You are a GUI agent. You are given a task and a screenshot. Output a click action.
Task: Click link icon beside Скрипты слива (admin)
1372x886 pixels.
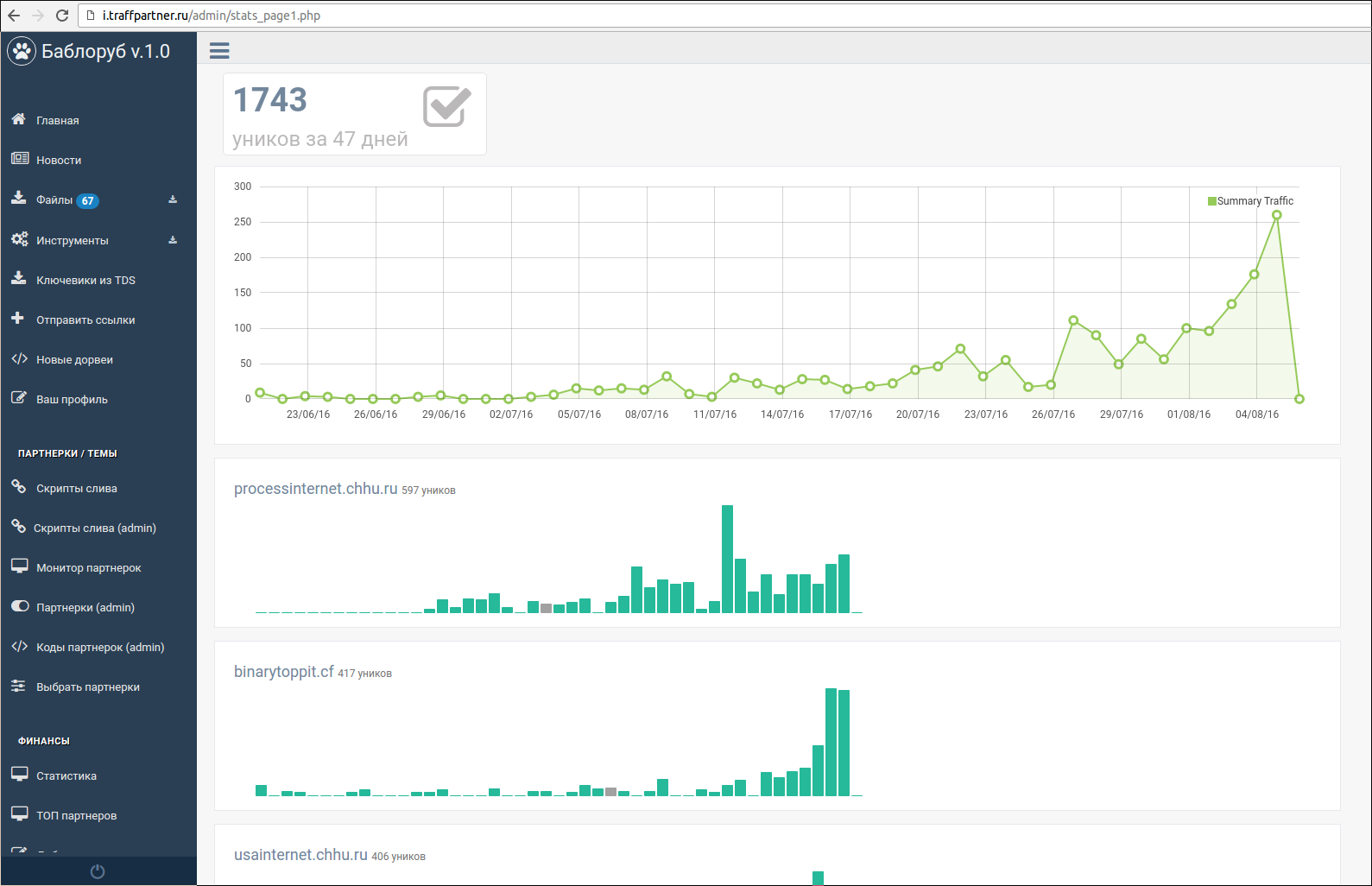(x=18, y=526)
